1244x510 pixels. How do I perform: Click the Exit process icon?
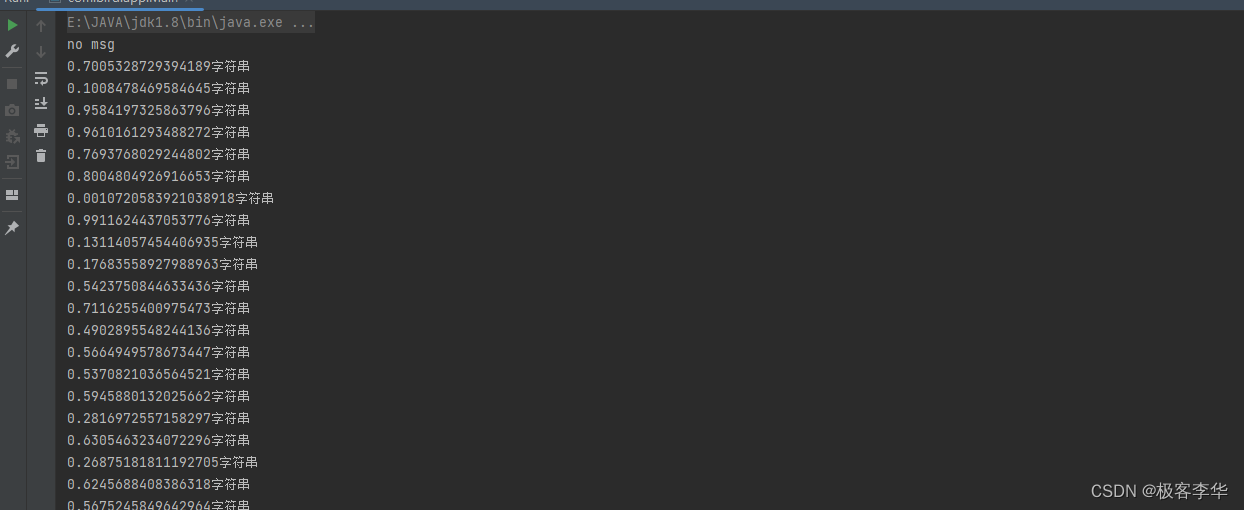[x=12, y=162]
